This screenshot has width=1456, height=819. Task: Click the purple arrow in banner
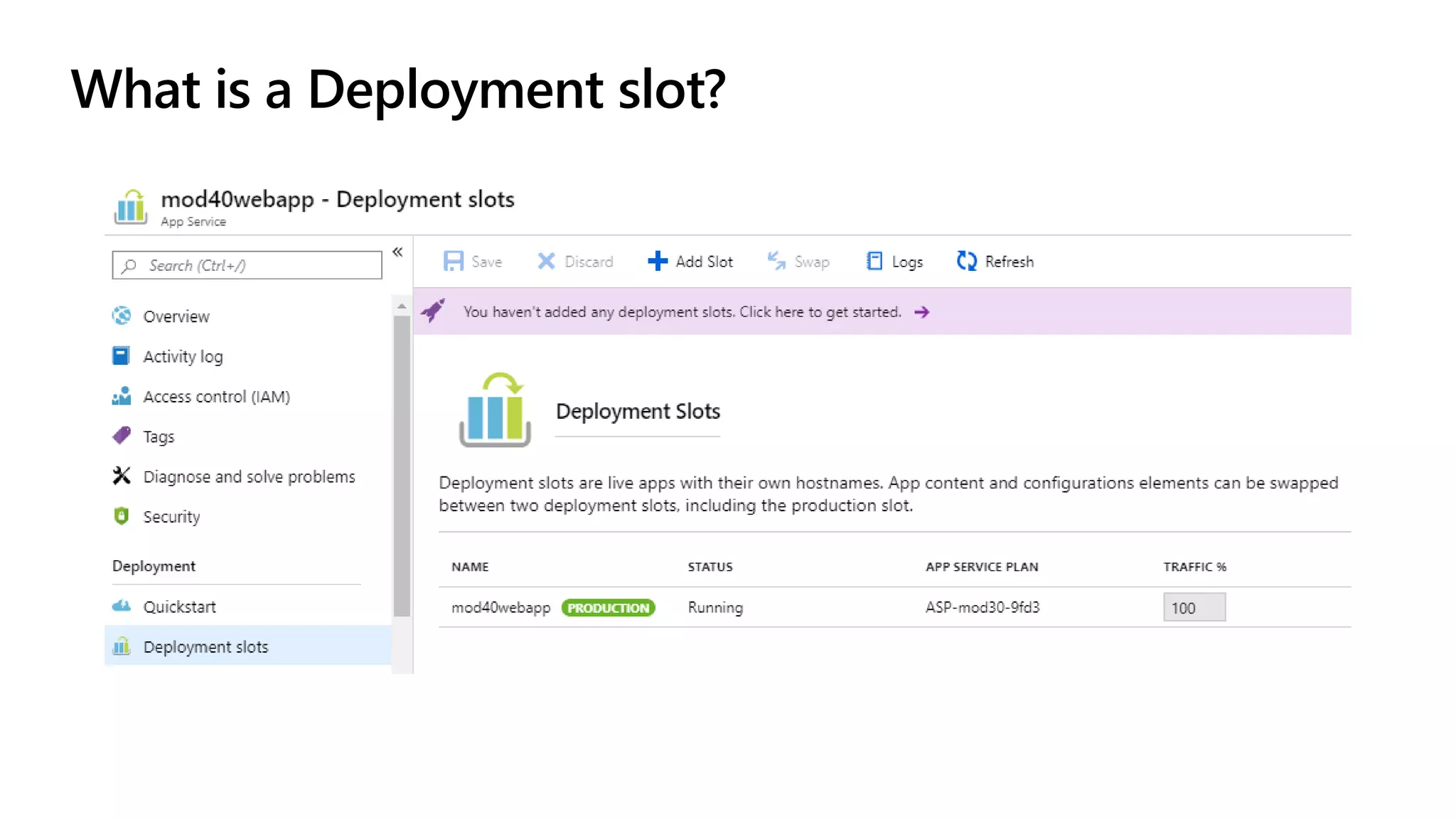click(922, 312)
